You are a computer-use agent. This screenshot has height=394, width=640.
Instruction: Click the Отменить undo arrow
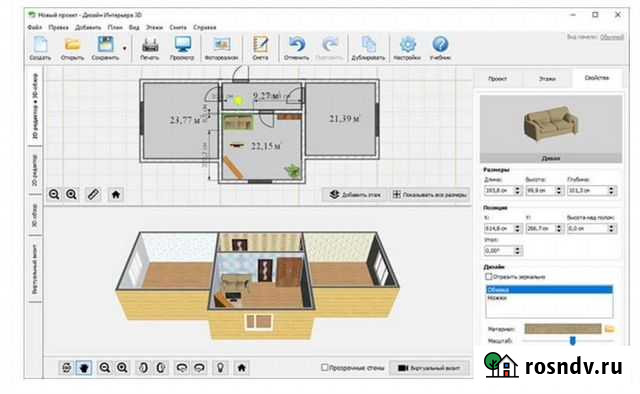[297, 44]
